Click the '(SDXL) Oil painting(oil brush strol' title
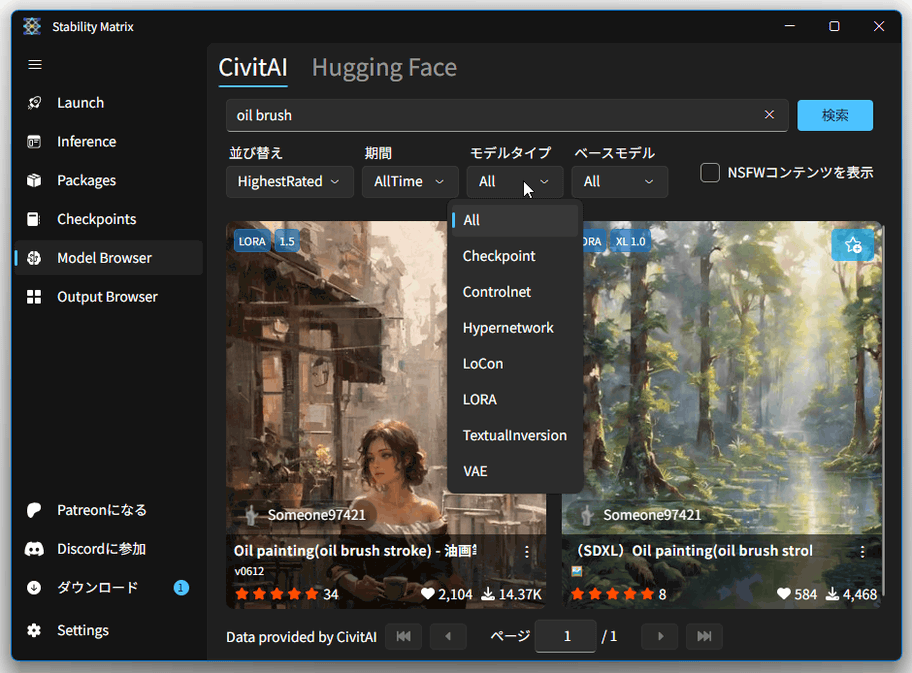This screenshot has height=673, width=912. pyautogui.click(x=694, y=551)
